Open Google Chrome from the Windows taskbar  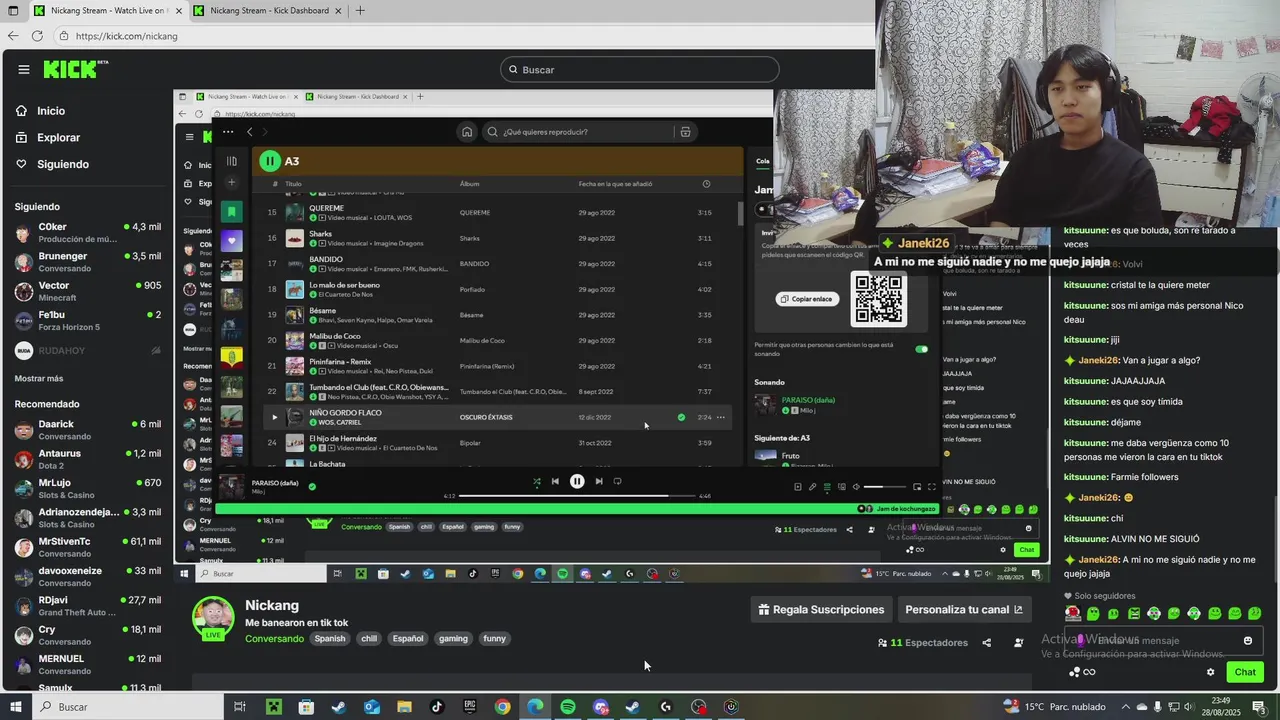point(503,707)
